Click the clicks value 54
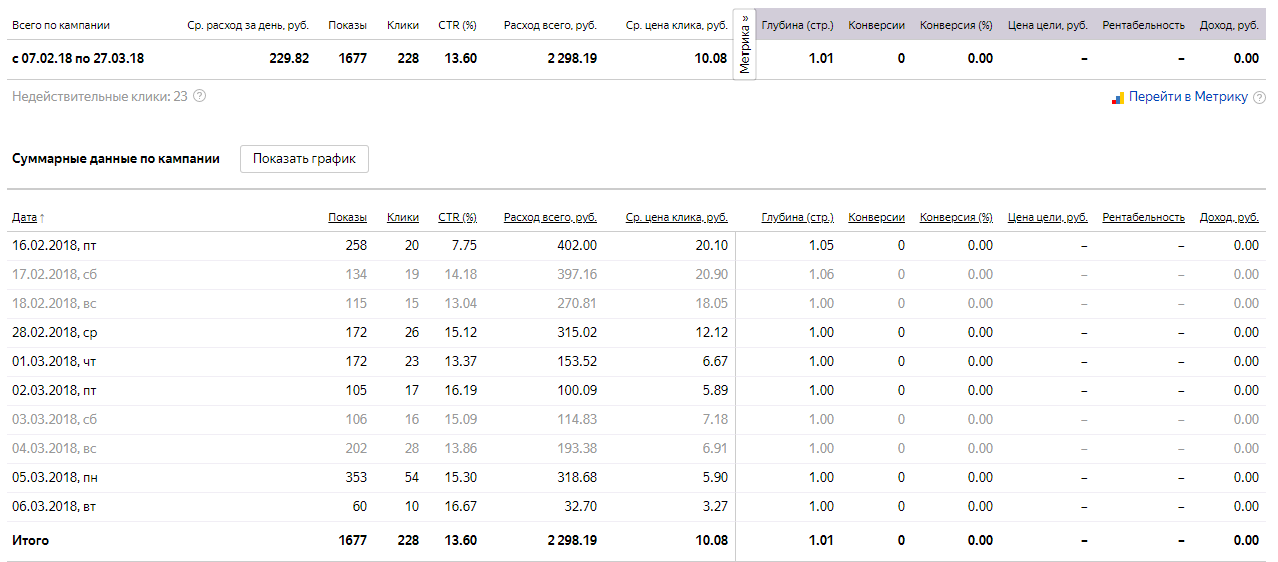This screenshot has height=562, width=1278. (x=410, y=477)
